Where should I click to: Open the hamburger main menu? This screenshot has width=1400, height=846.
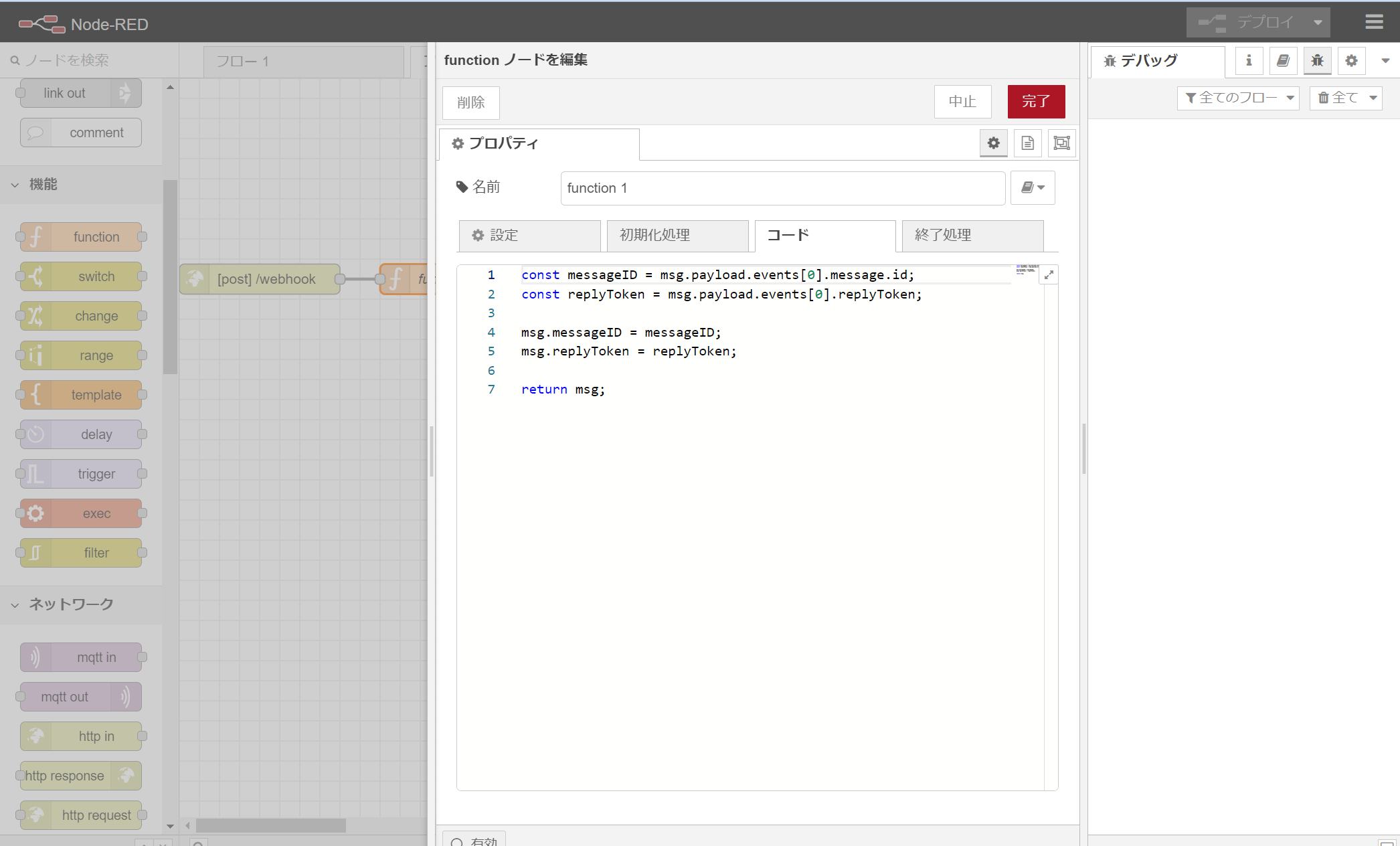coord(1374,22)
